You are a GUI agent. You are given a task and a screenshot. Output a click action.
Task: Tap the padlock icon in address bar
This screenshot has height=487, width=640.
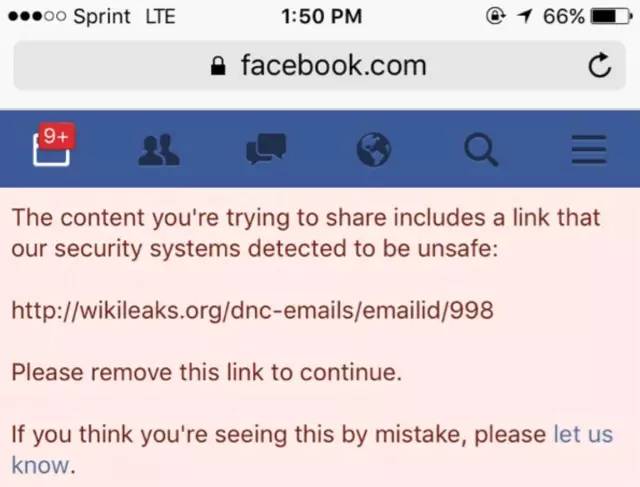point(220,67)
